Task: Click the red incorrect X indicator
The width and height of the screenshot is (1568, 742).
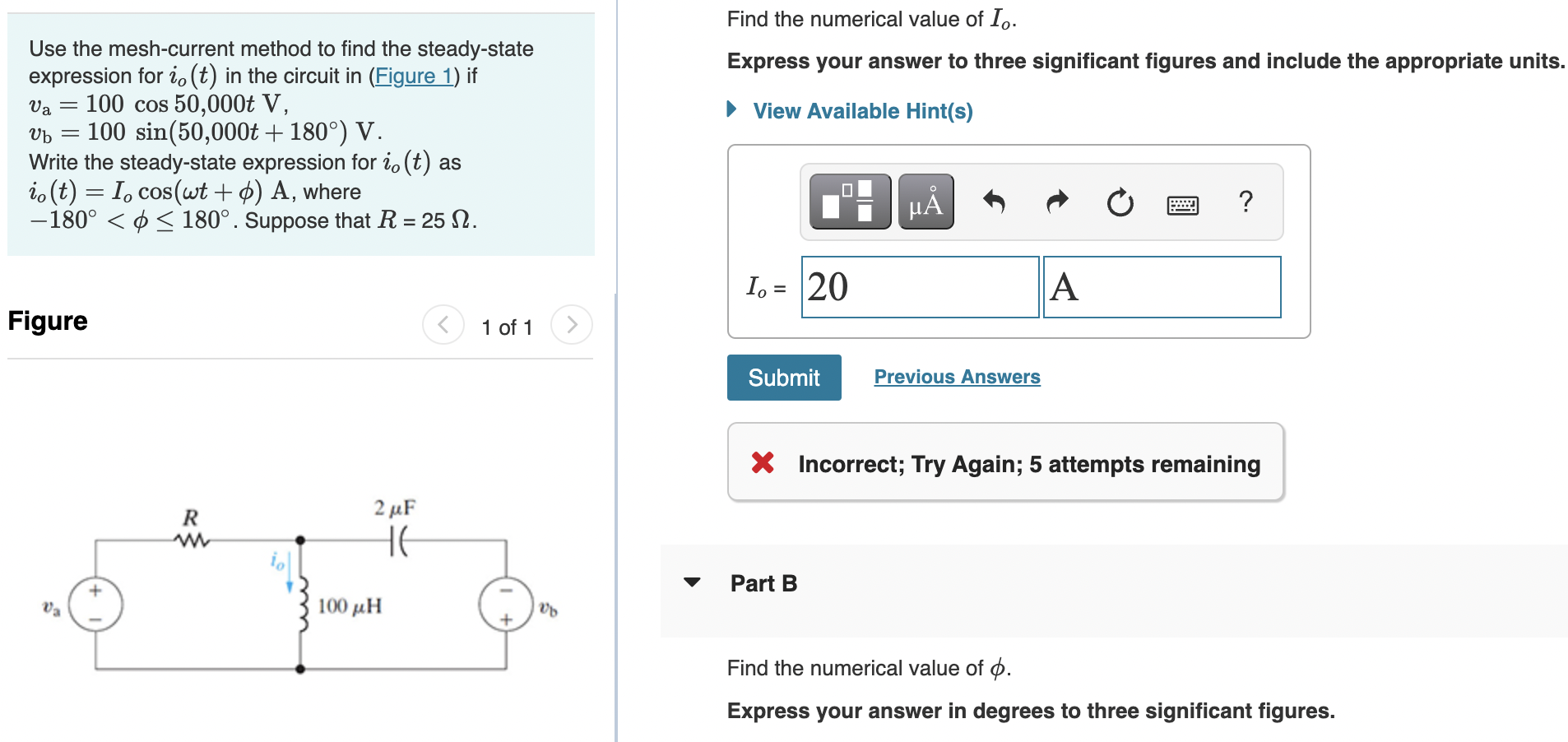Action: click(x=763, y=463)
